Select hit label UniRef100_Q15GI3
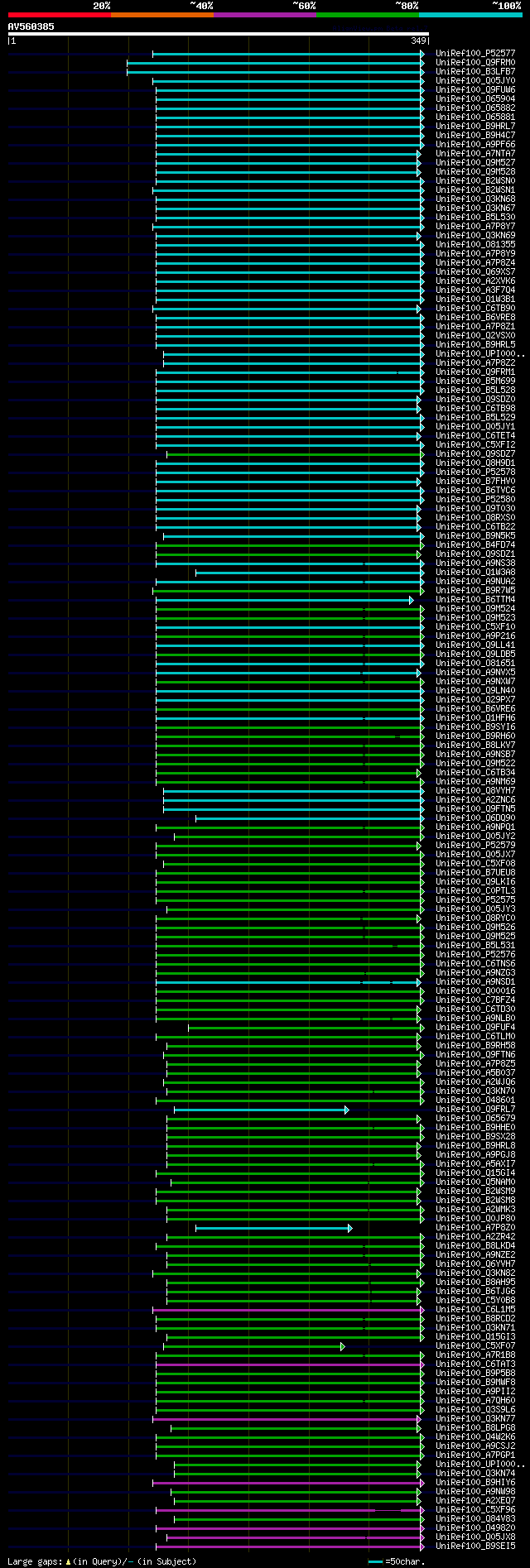 coord(475,1336)
